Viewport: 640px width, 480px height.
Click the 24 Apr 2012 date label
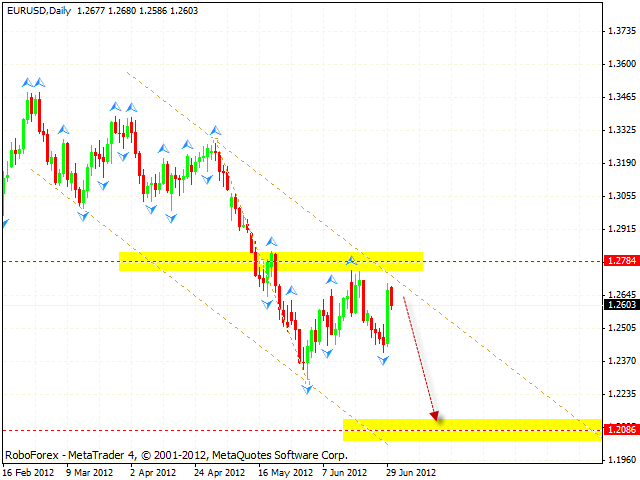[x=220, y=471]
